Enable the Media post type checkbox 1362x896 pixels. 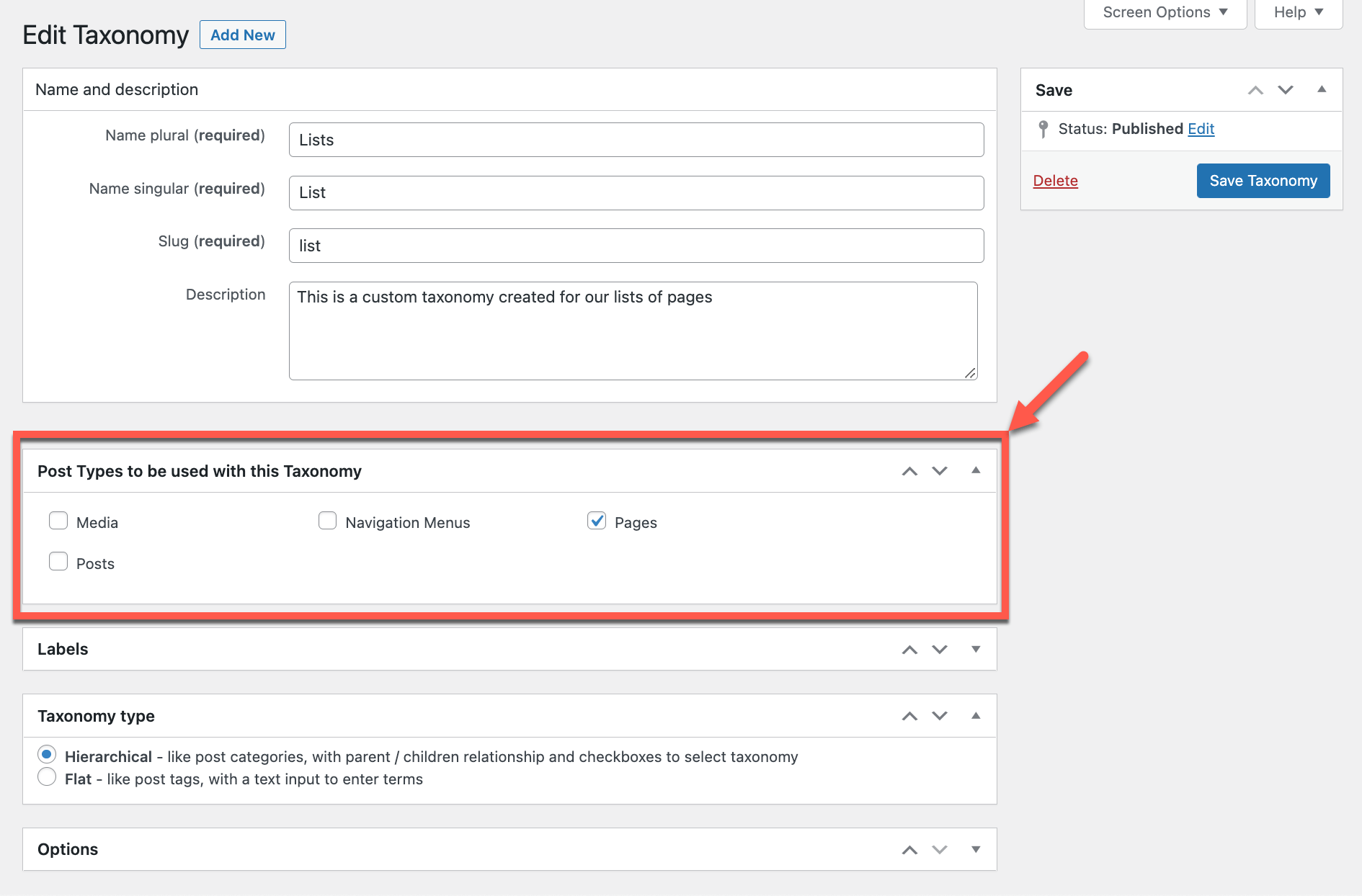tap(58, 521)
